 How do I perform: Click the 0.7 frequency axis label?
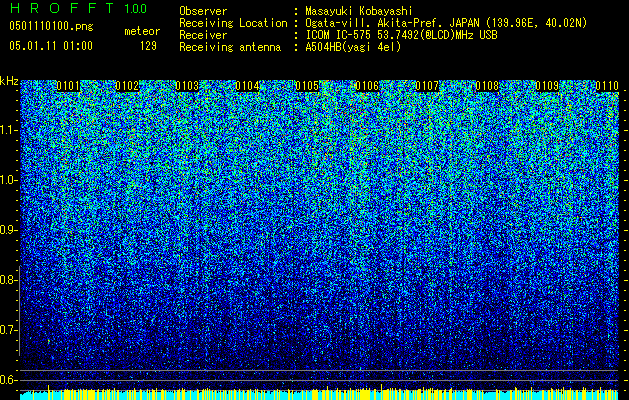[x=9, y=330]
